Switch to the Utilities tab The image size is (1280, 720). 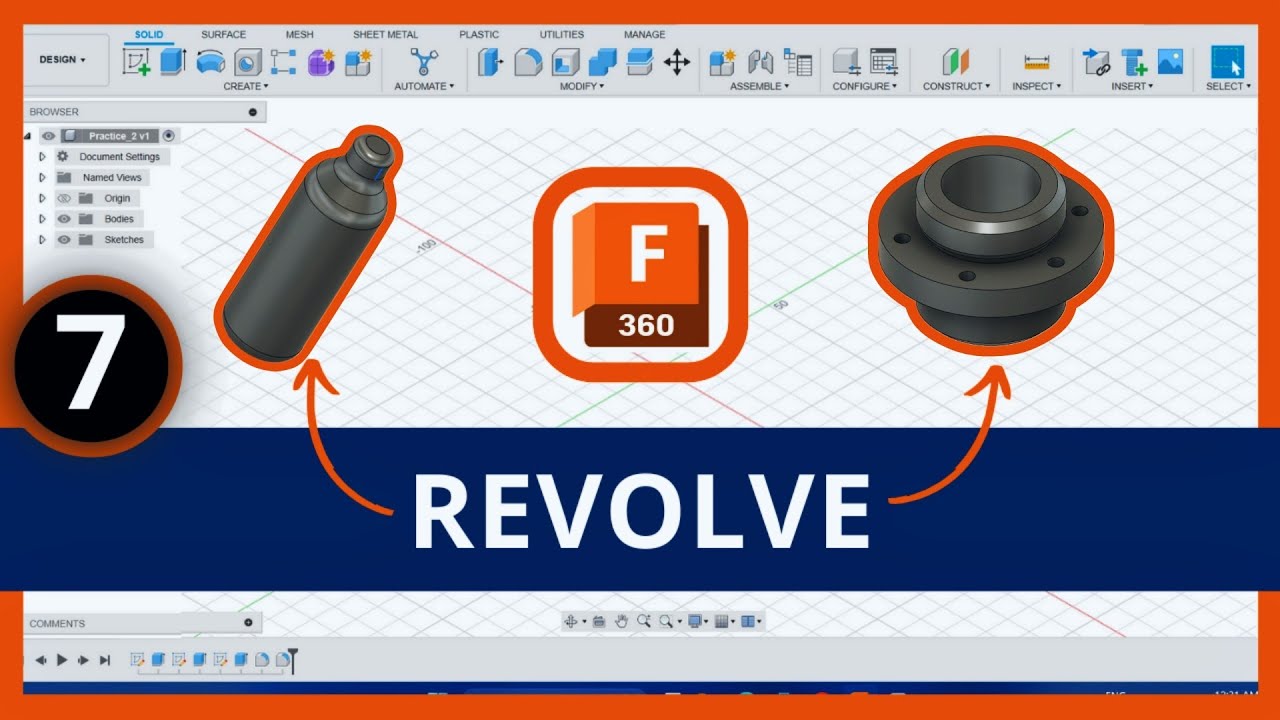[562, 35]
